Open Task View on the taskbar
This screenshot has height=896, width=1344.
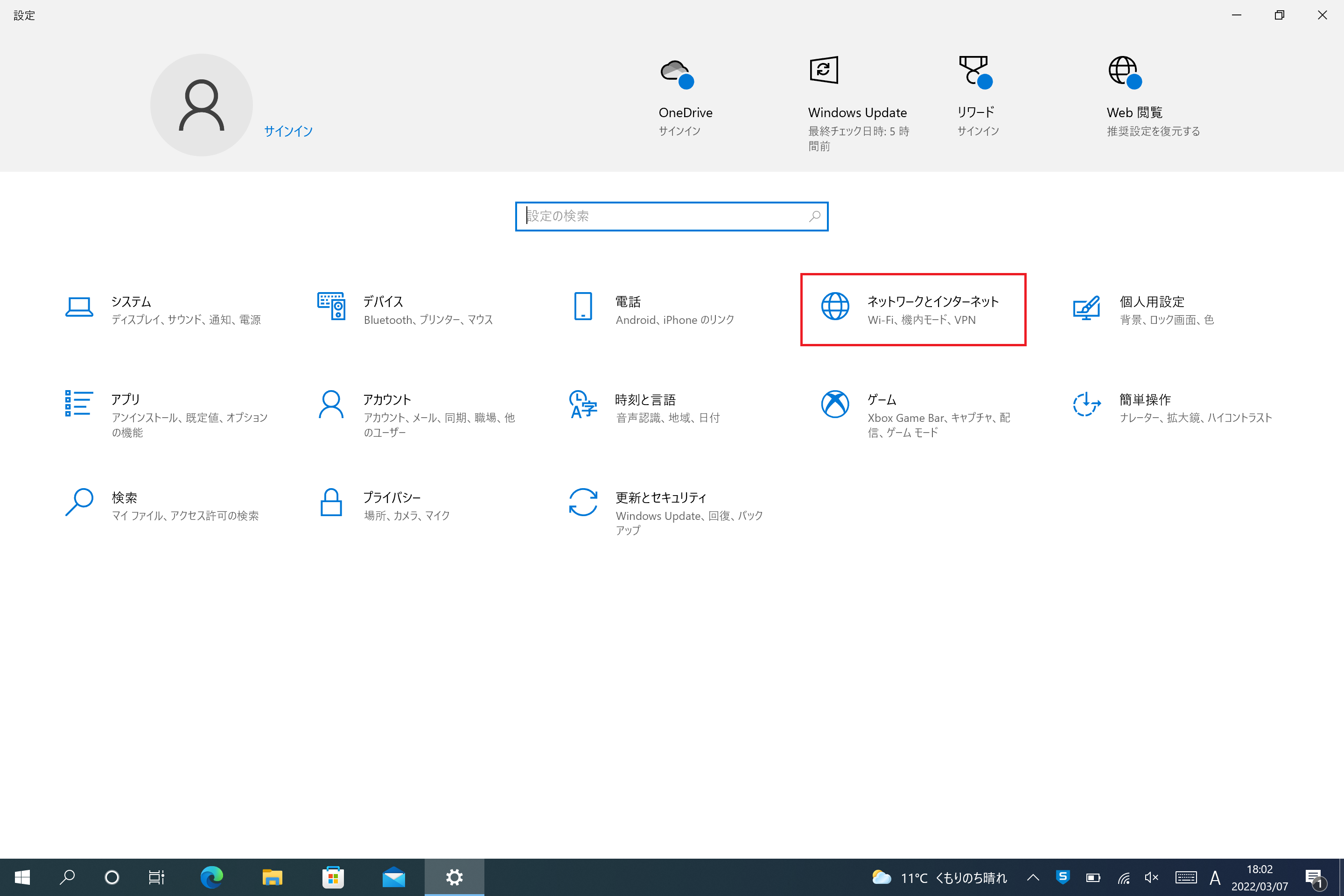point(156,877)
